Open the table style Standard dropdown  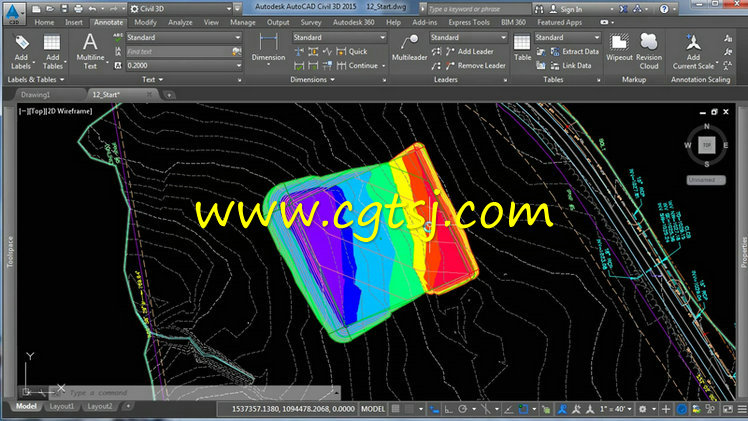pos(567,37)
